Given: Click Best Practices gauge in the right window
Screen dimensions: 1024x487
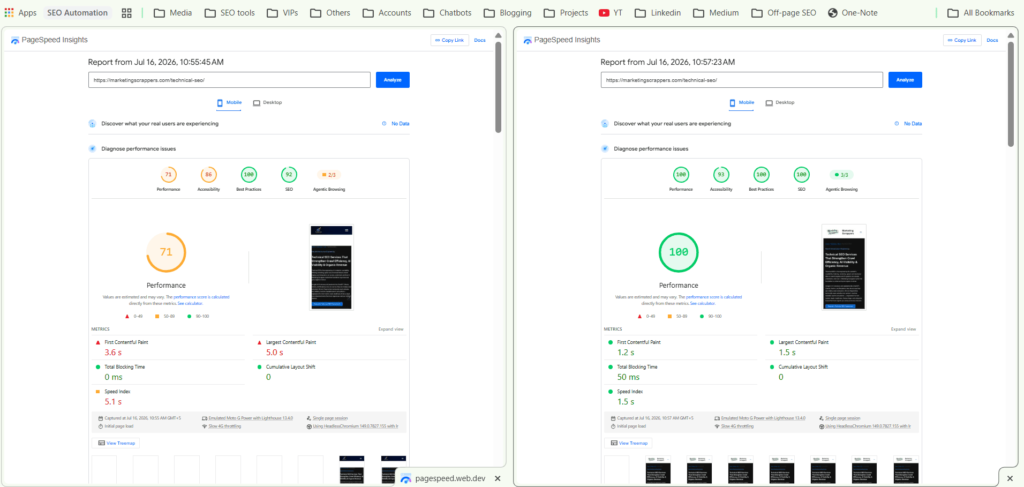Looking at the screenshot, I should click(x=761, y=175).
